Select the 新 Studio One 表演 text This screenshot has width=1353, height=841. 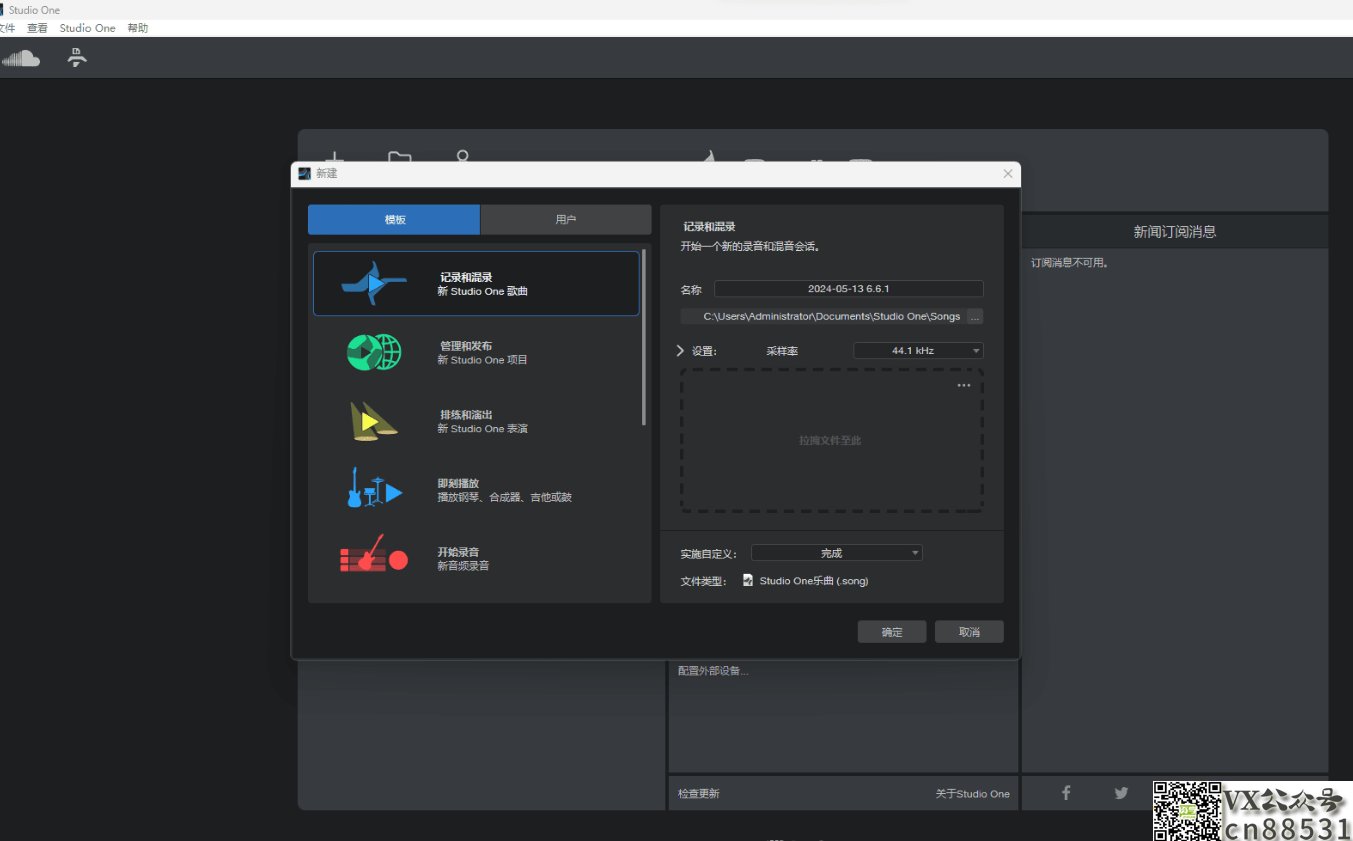click(x=482, y=429)
